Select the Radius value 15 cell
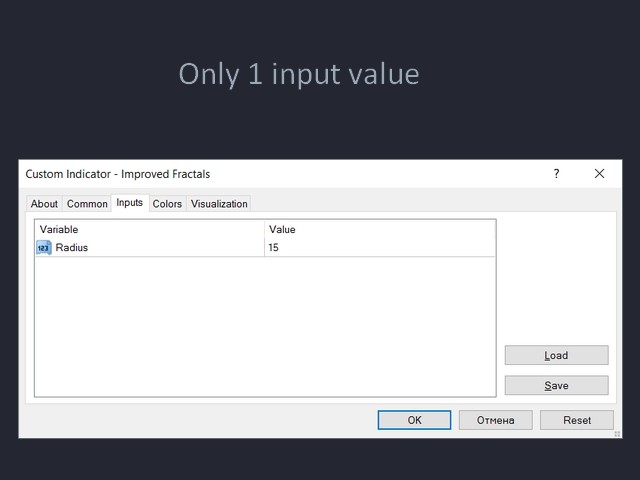The width and height of the screenshot is (640, 480). point(380,247)
